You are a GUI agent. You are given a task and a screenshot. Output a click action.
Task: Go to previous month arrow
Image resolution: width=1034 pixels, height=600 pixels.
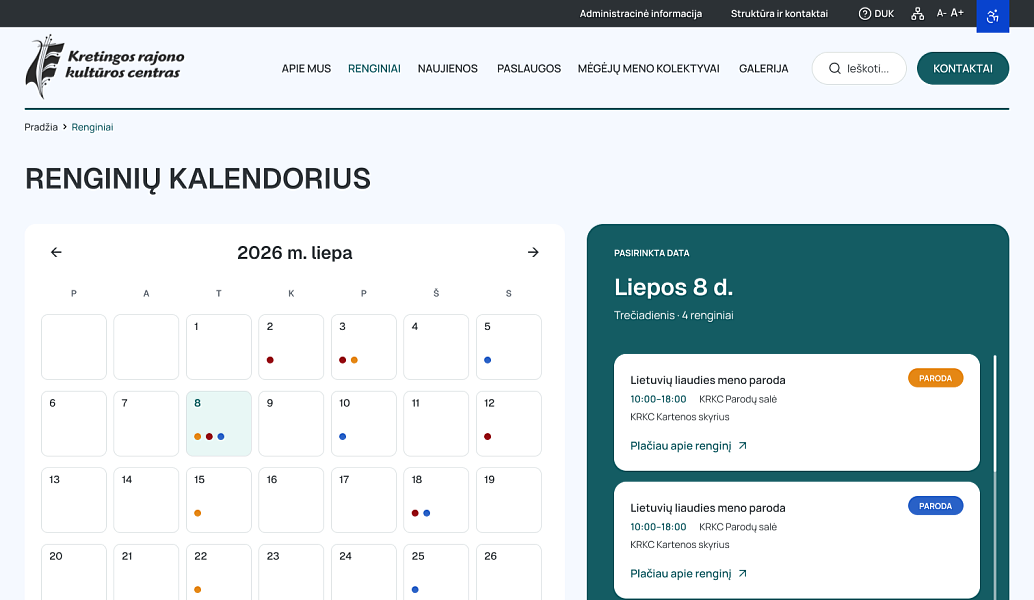[56, 252]
